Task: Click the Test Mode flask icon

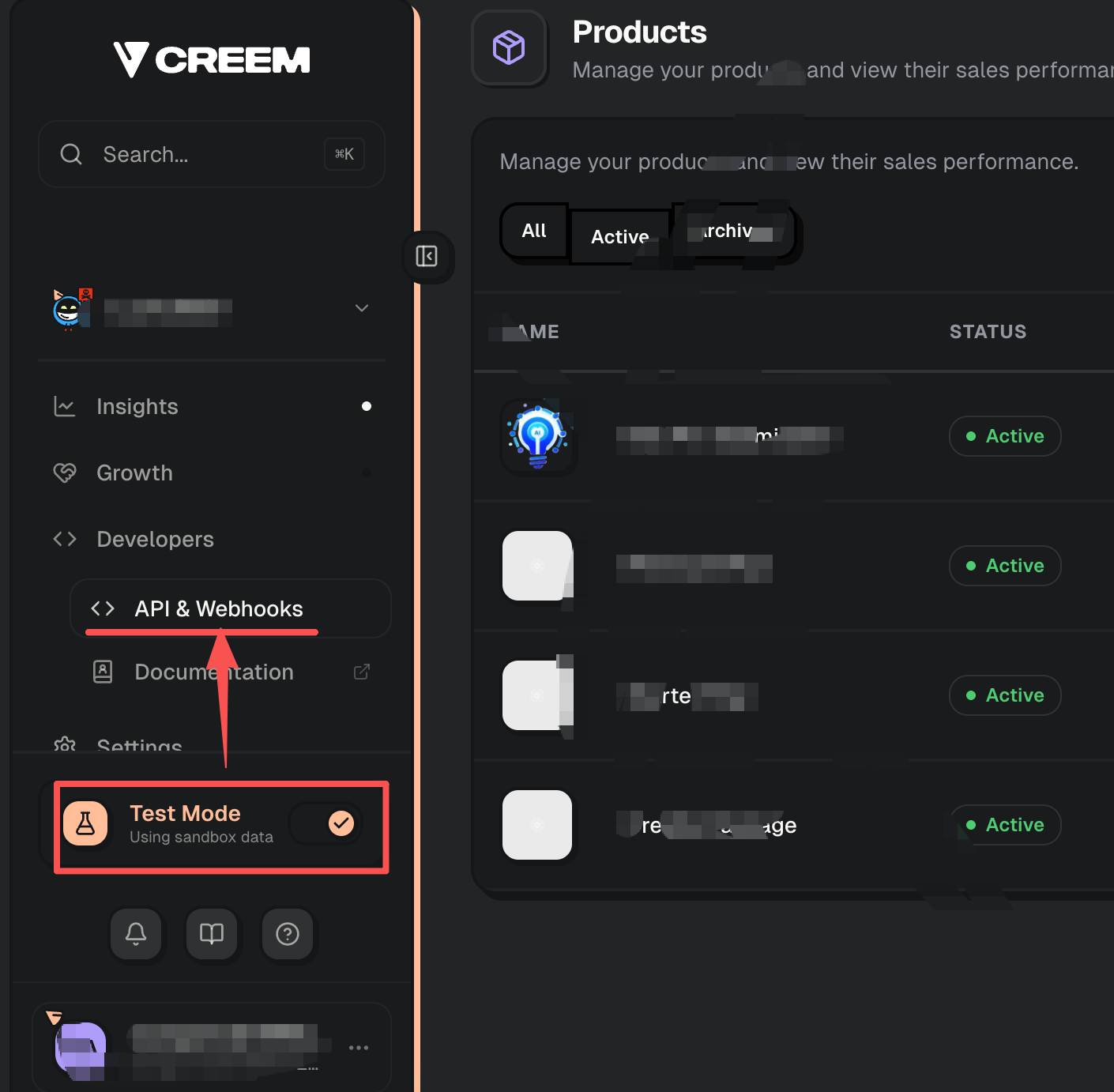Action: point(85,823)
